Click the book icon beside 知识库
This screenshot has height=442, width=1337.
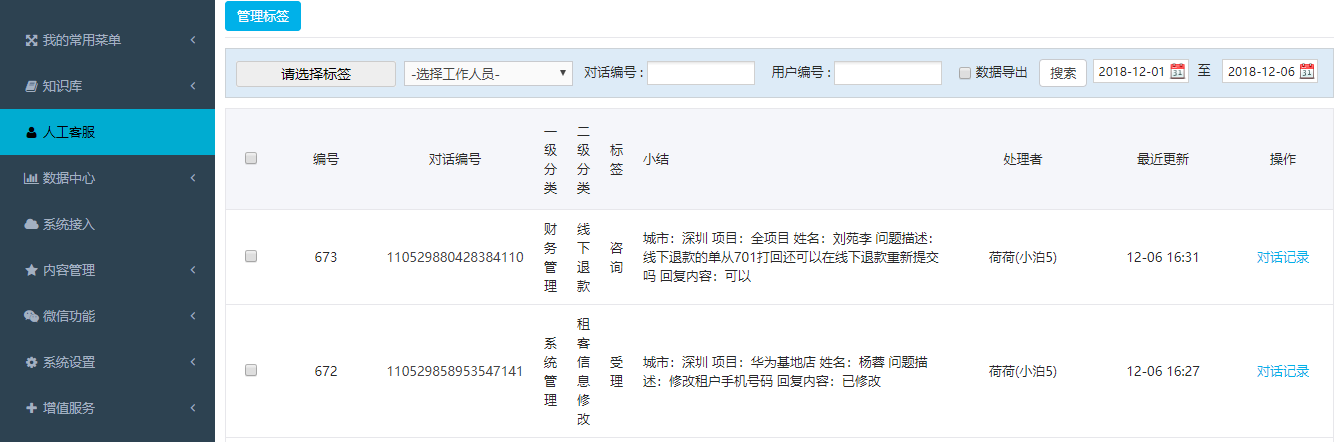point(31,87)
